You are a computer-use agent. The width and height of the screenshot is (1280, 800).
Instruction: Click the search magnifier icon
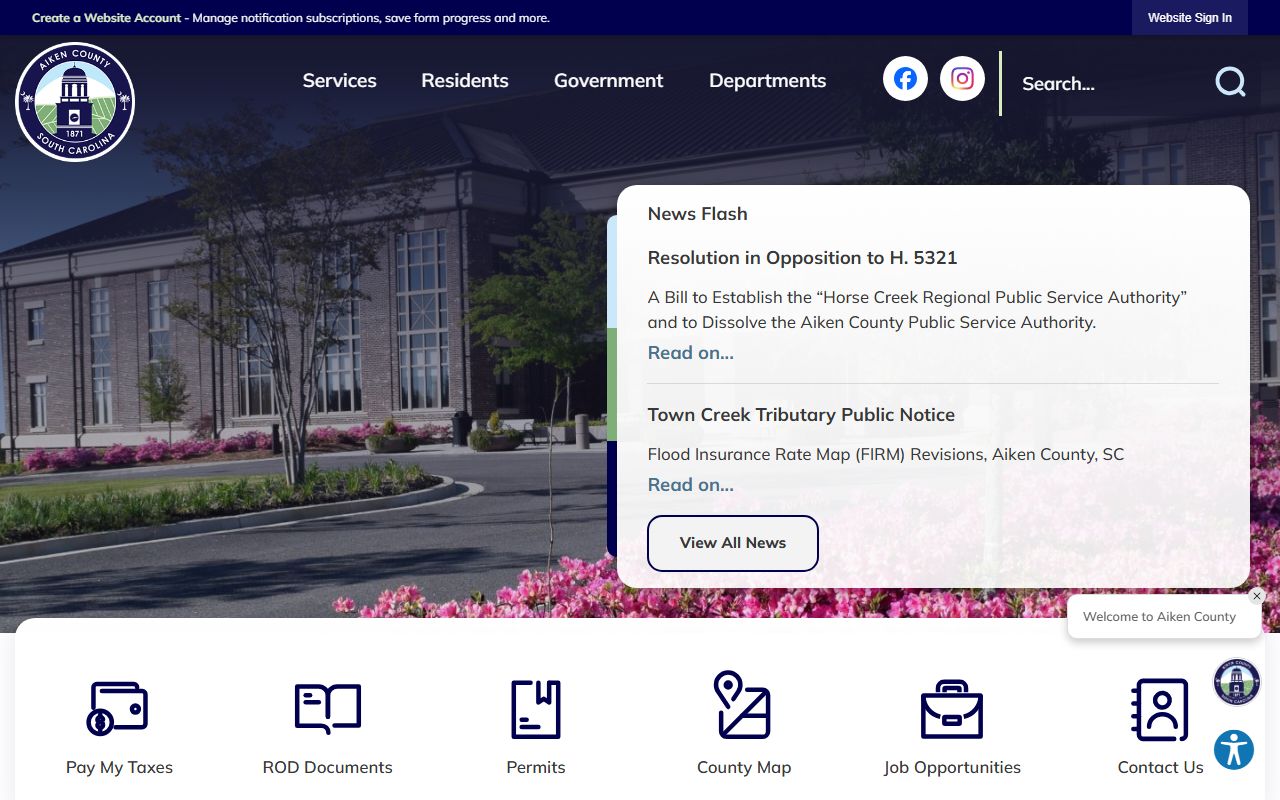(1230, 82)
